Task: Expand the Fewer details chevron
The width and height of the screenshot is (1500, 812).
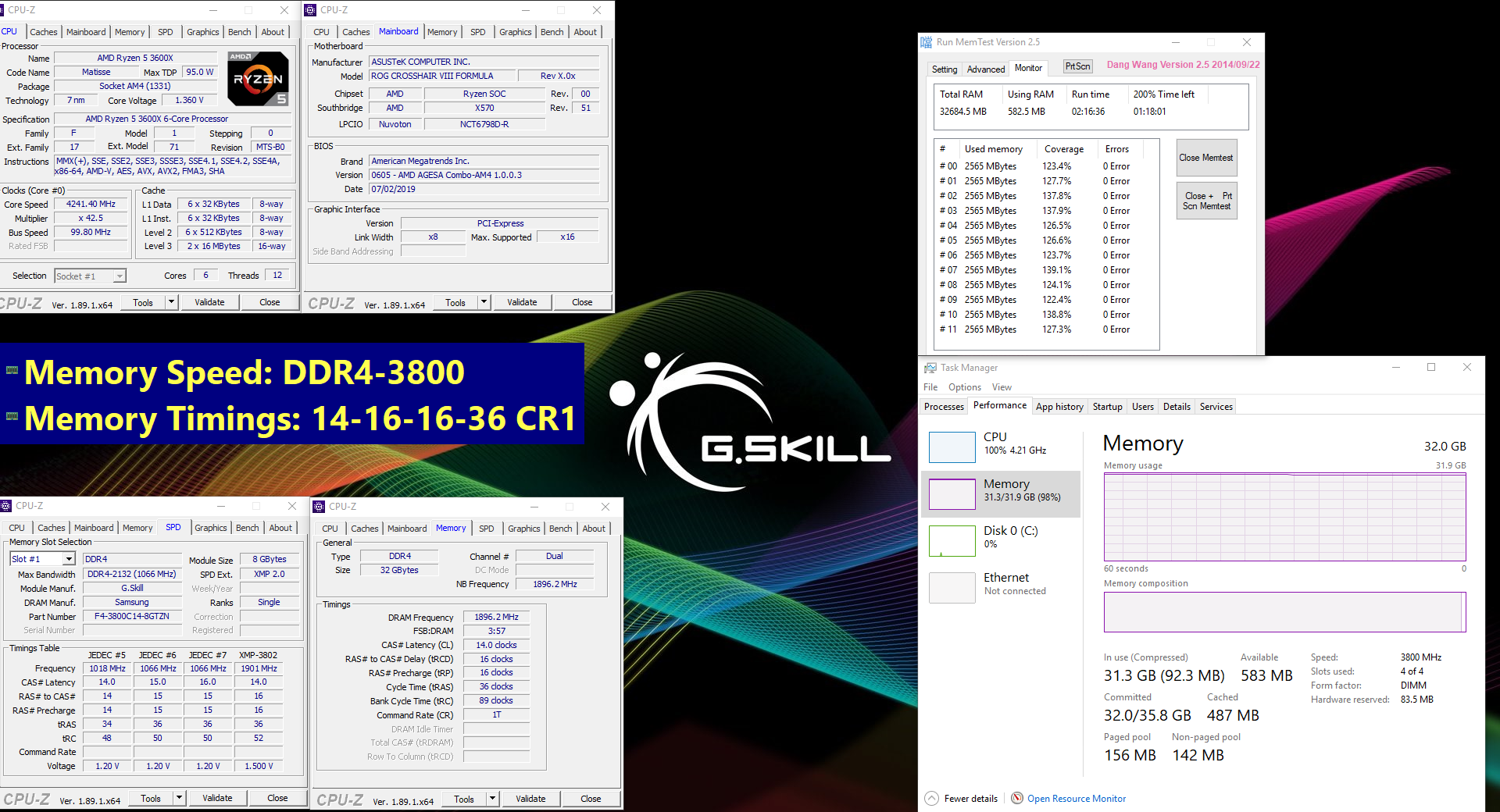Action: [x=931, y=798]
